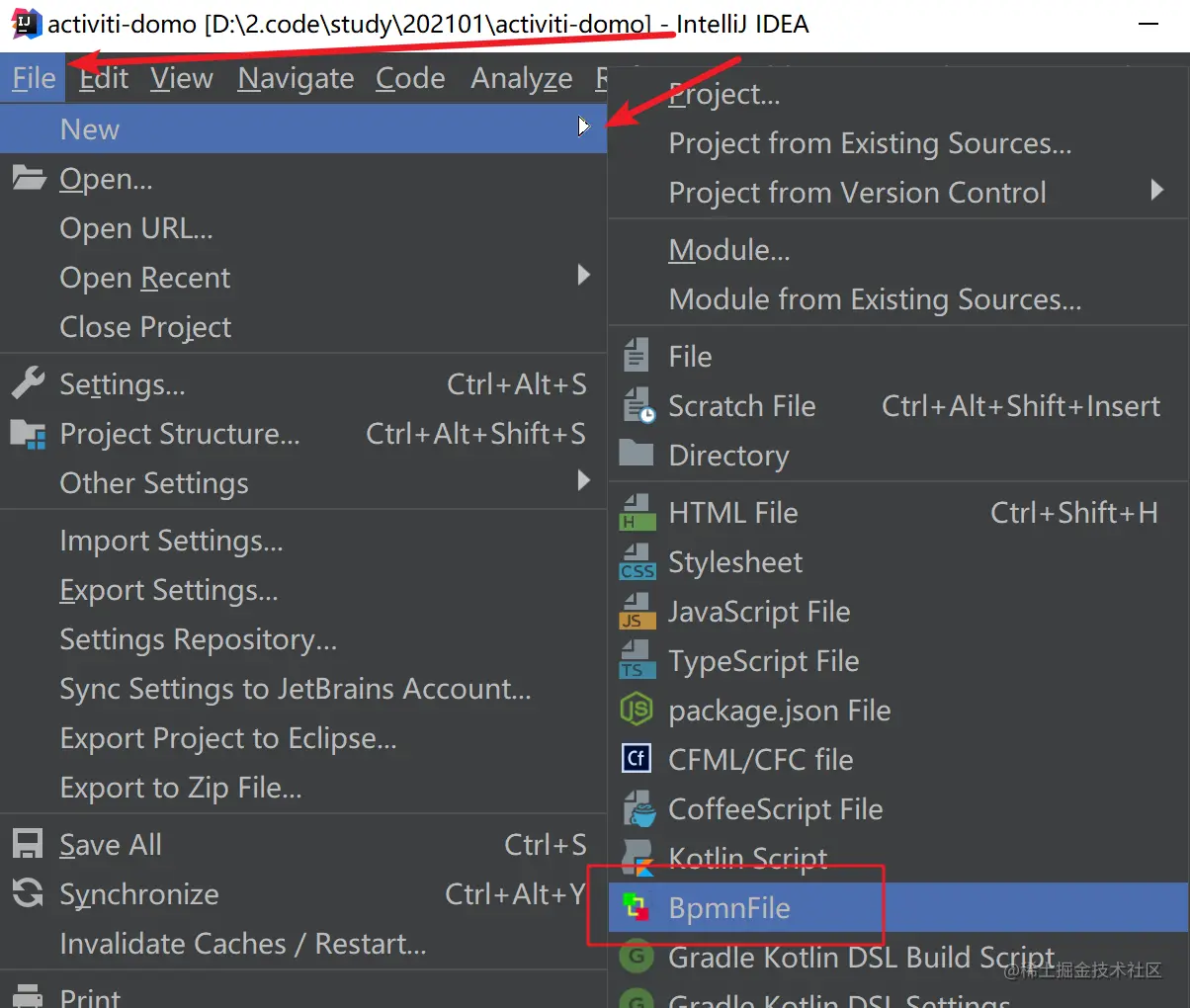Screen dimensions: 1190x1008
Task: Choose Project from Existing Sources...
Action: [x=898, y=143]
